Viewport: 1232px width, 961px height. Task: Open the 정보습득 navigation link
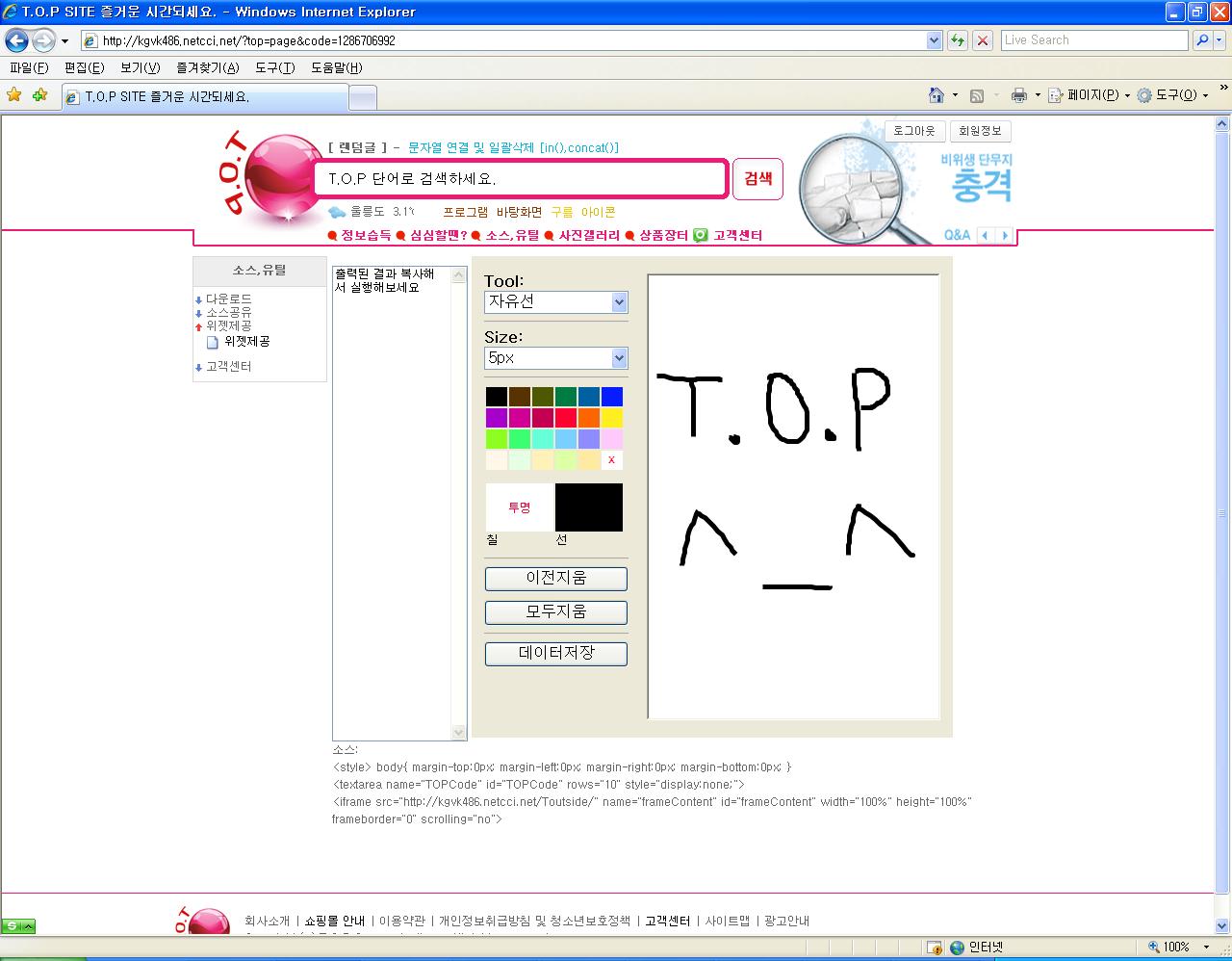coord(366,235)
